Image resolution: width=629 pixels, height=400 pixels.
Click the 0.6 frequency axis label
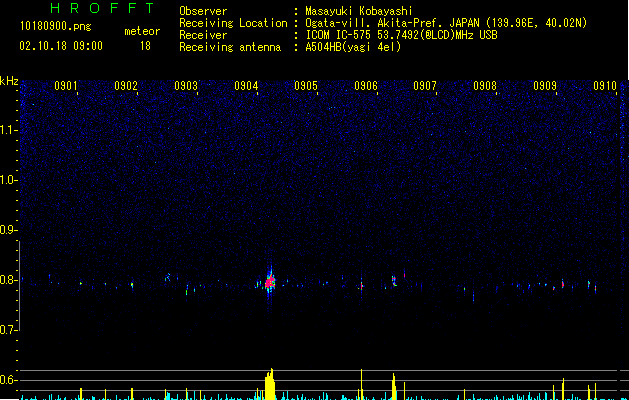[8, 380]
